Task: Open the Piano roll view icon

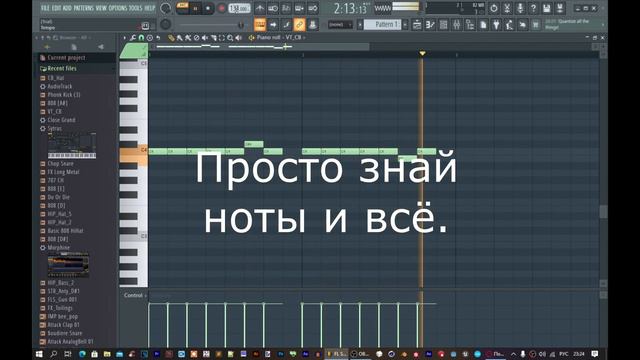Action: 430,25
